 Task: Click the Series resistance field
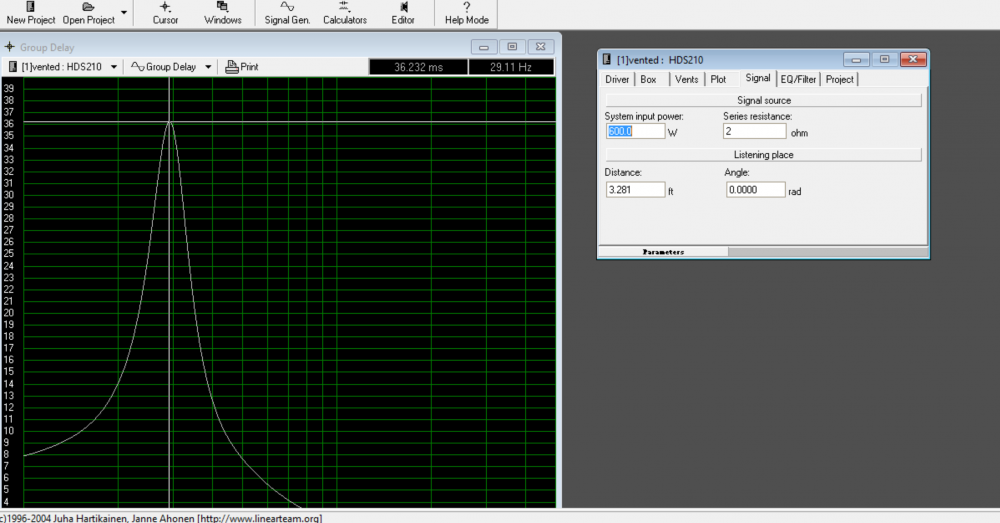coord(754,131)
